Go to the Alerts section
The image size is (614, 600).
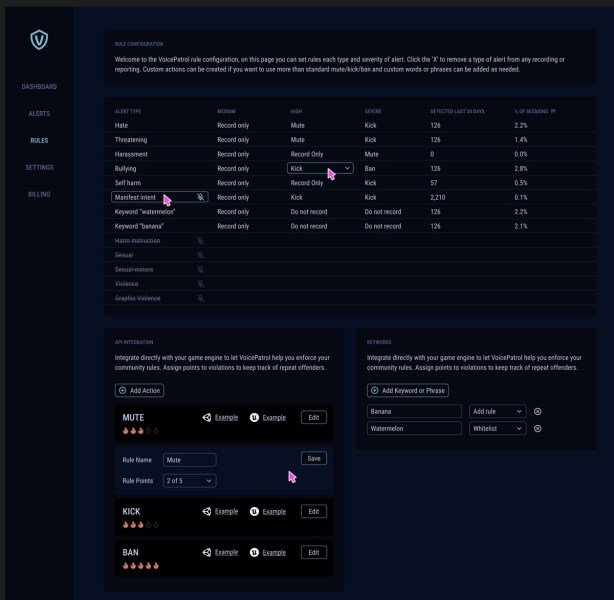pos(39,114)
